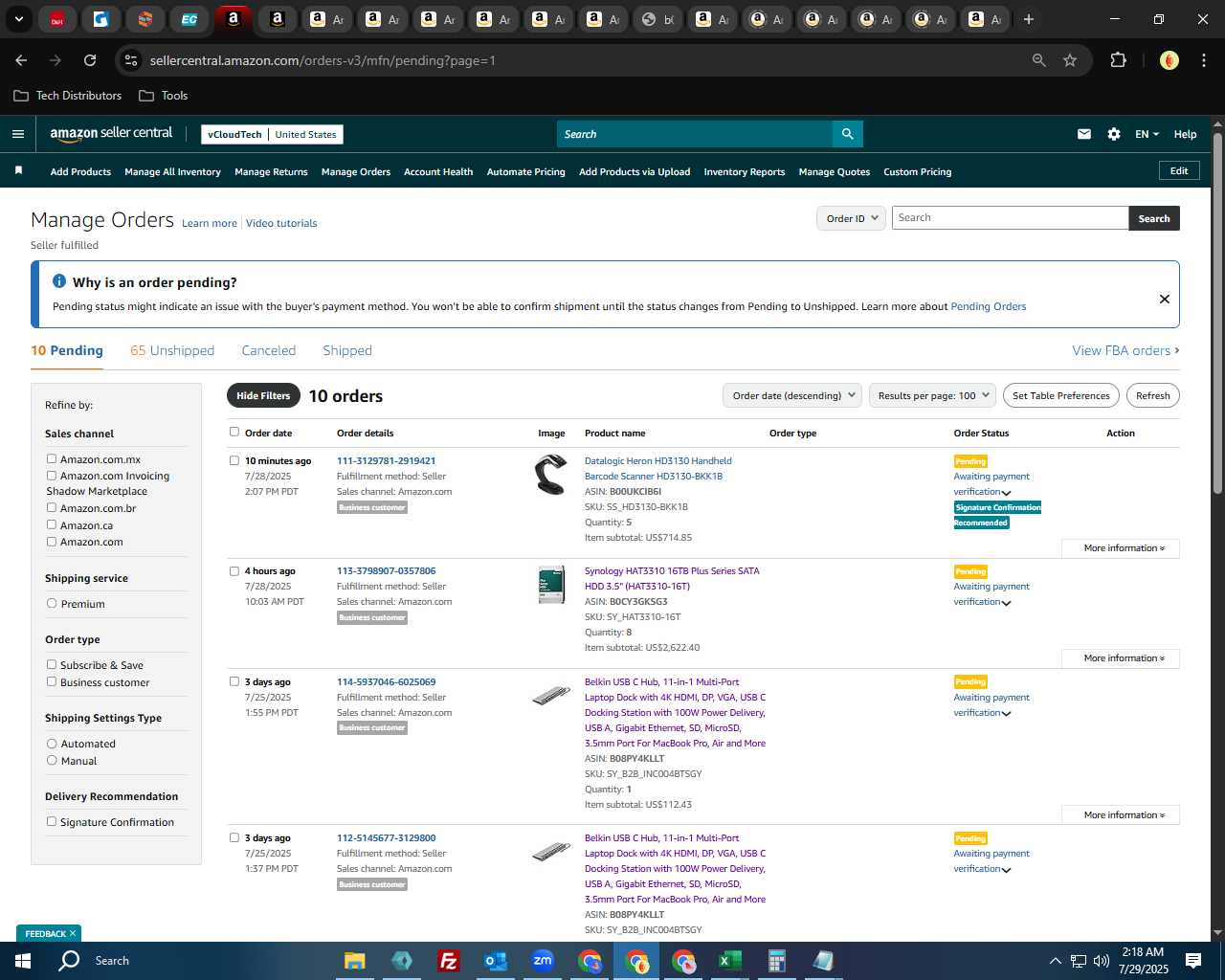The image size is (1225, 980).
Task: Open the tab search dropdown arrow
Action: [x=19, y=19]
